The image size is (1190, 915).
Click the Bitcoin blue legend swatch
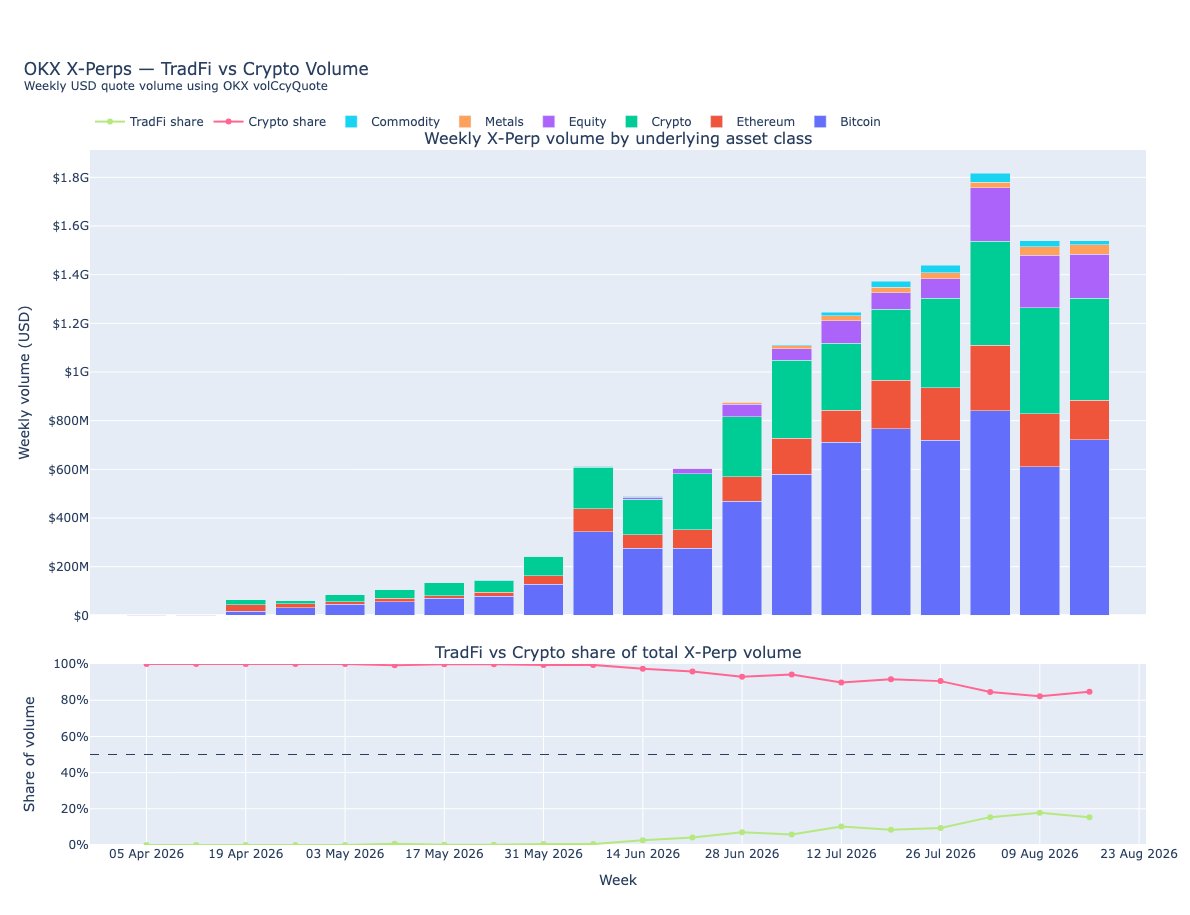[820, 121]
